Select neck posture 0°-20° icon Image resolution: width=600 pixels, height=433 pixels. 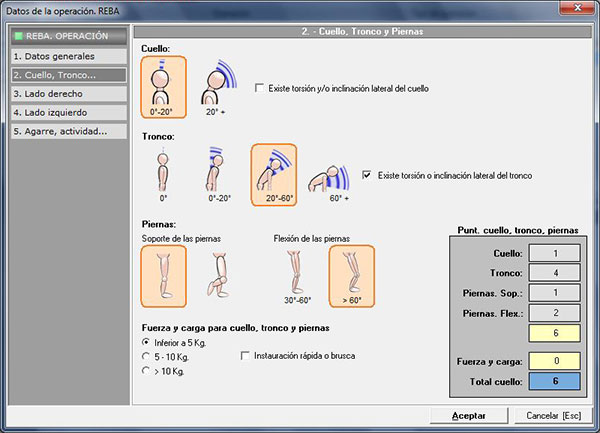click(x=164, y=87)
